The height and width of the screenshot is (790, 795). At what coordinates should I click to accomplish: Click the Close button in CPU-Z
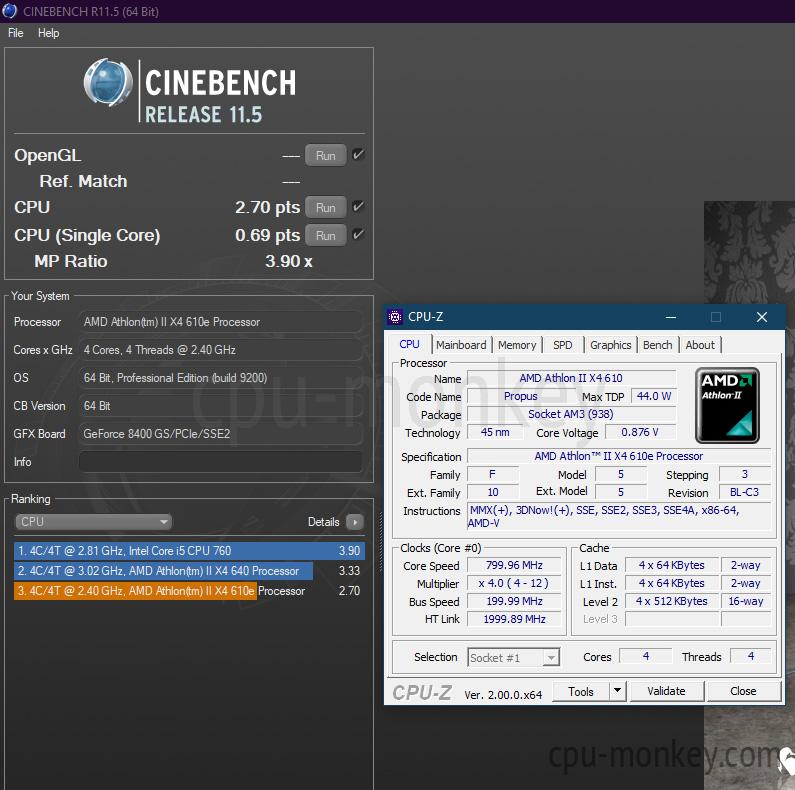click(743, 691)
